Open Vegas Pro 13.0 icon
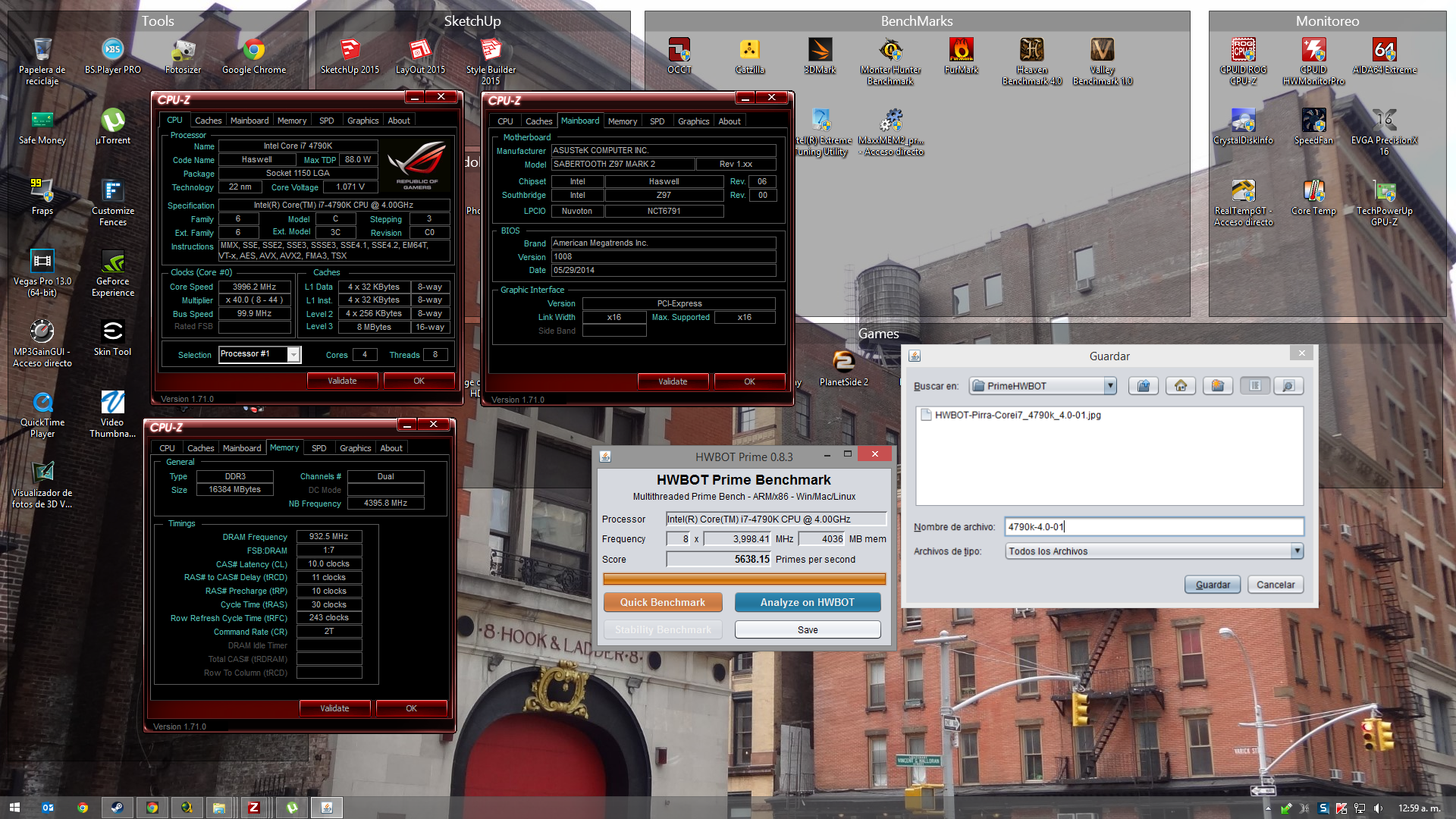This screenshot has width=1456, height=819. pyautogui.click(x=42, y=274)
